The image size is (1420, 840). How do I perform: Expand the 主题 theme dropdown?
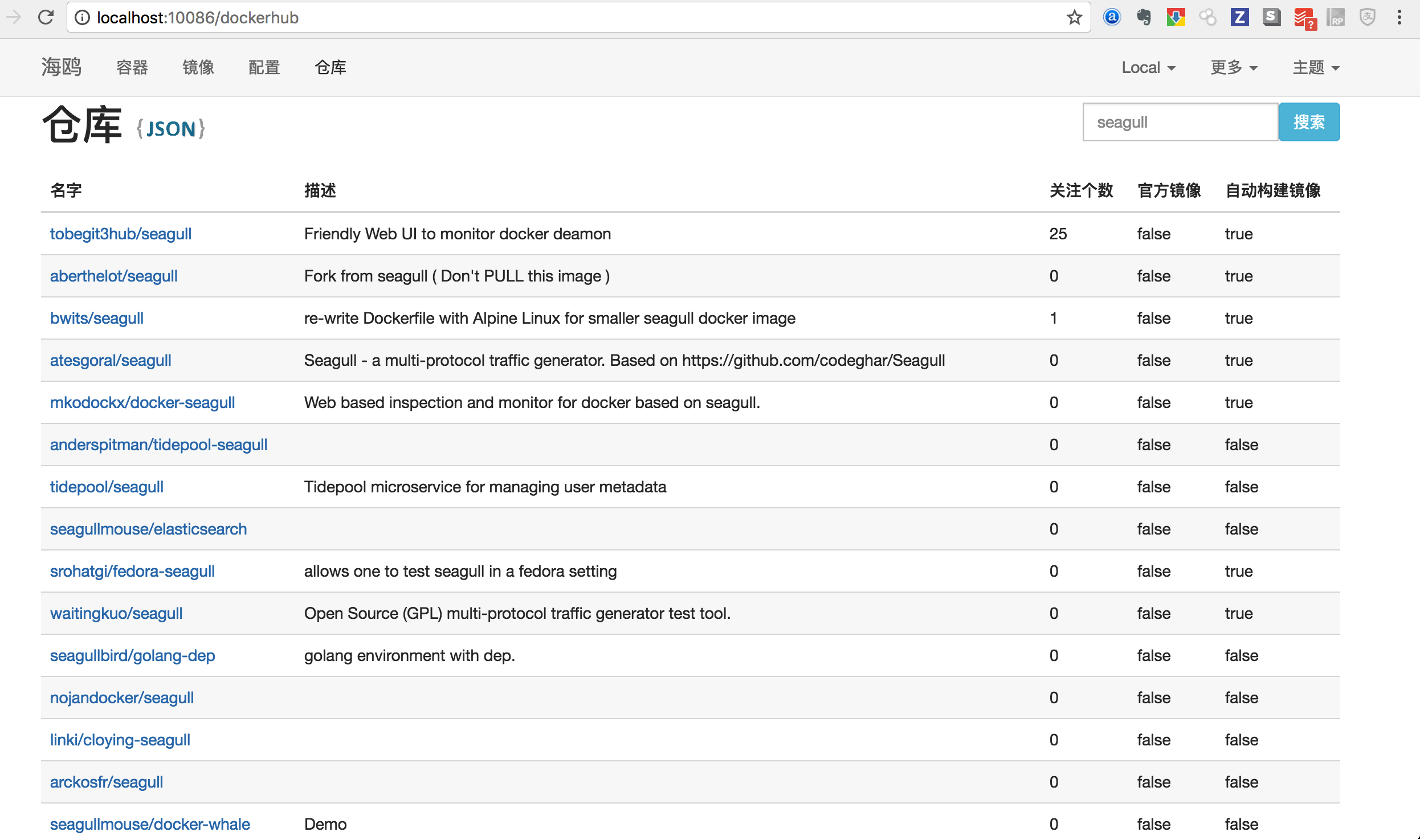1316,67
